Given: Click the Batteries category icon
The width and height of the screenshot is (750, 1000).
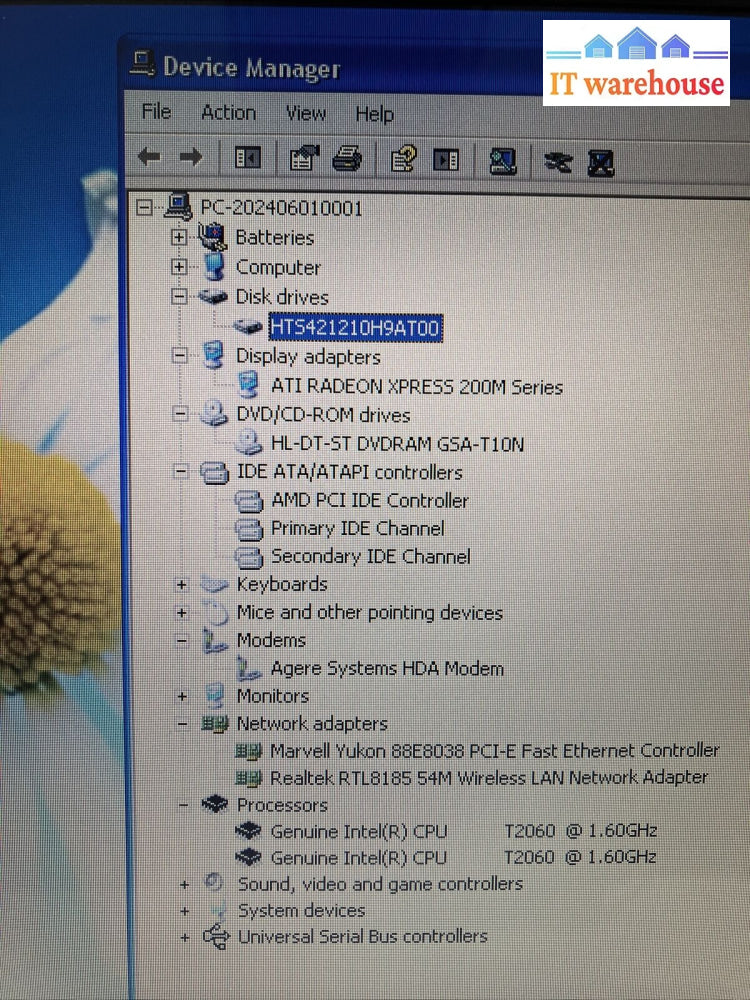Looking at the screenshot, I should pos(212,237).
